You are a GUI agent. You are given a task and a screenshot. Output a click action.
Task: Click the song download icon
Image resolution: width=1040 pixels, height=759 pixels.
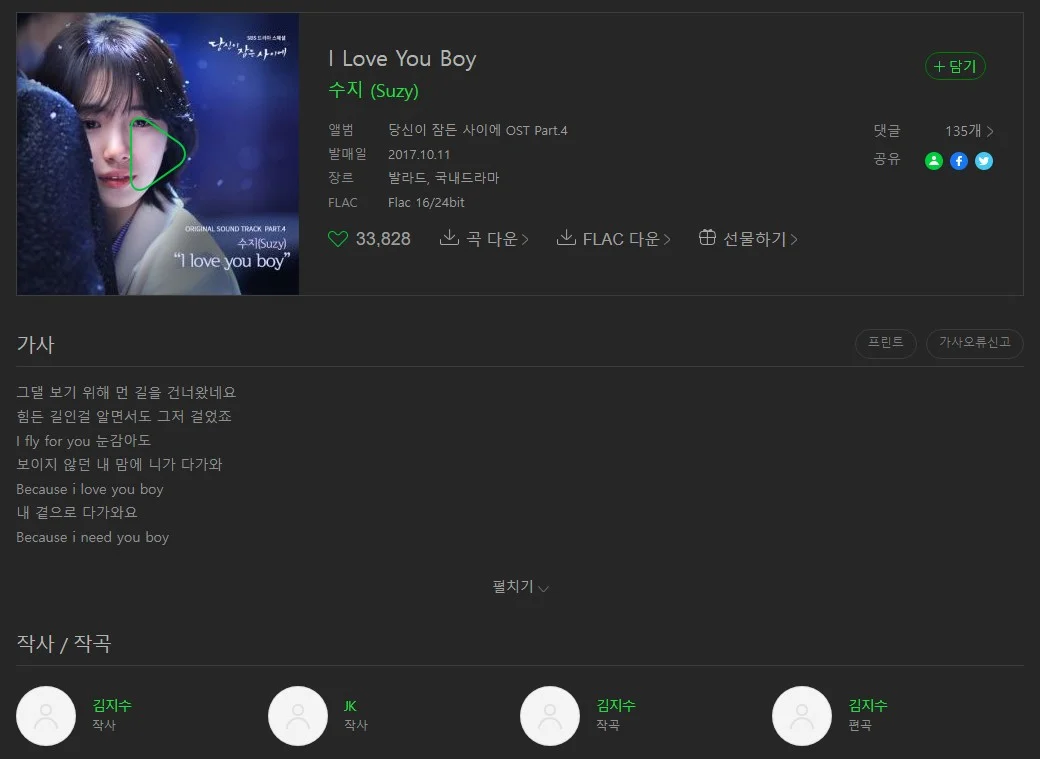(x=449, y=238)
